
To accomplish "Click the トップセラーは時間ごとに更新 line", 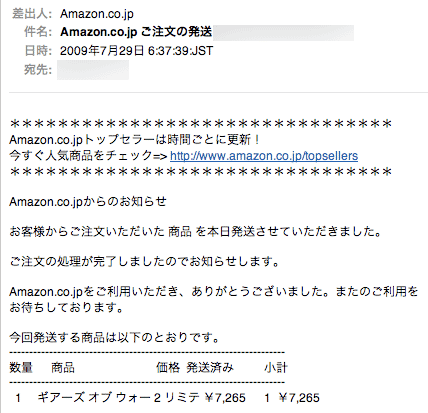I will click(135, 140).
